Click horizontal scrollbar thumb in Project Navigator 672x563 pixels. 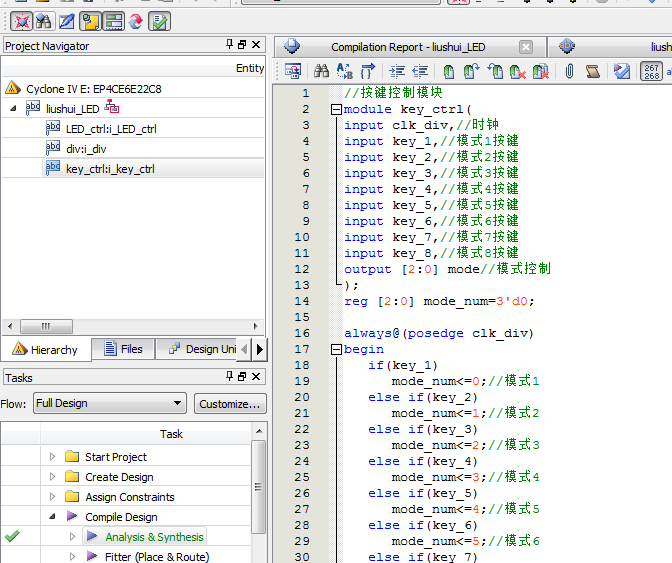tap(46, 326)
